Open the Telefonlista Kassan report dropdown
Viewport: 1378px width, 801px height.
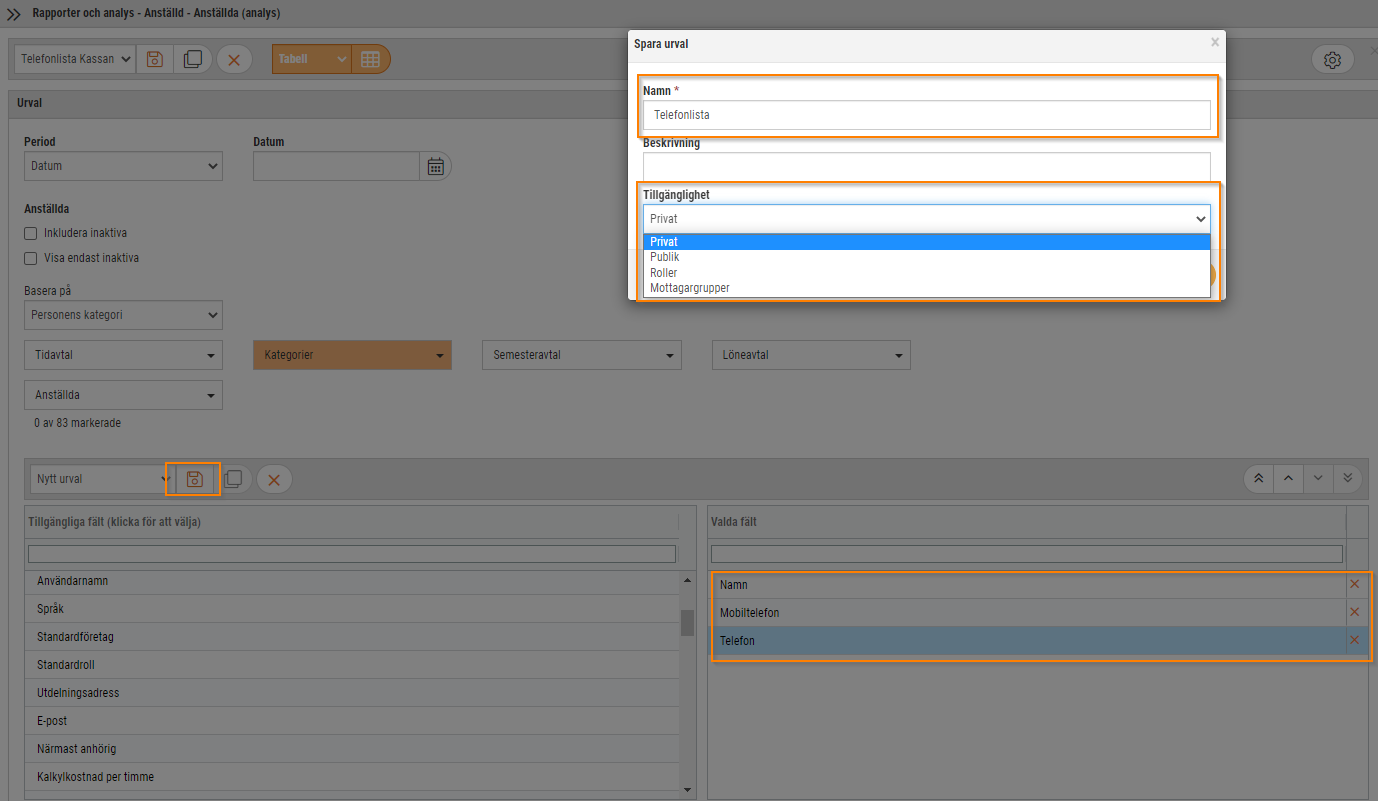[x=75, y=59]
